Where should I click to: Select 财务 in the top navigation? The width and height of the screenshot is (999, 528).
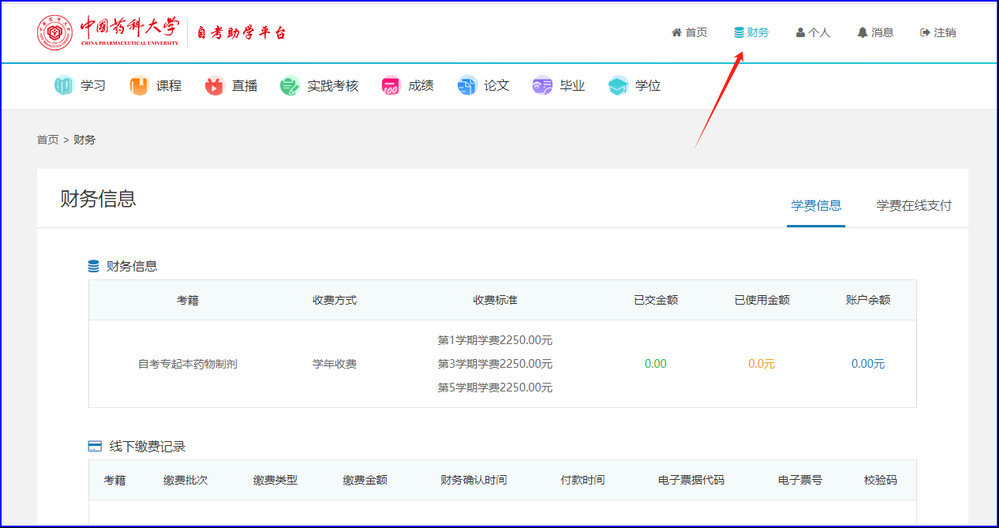tap(751, 32)
